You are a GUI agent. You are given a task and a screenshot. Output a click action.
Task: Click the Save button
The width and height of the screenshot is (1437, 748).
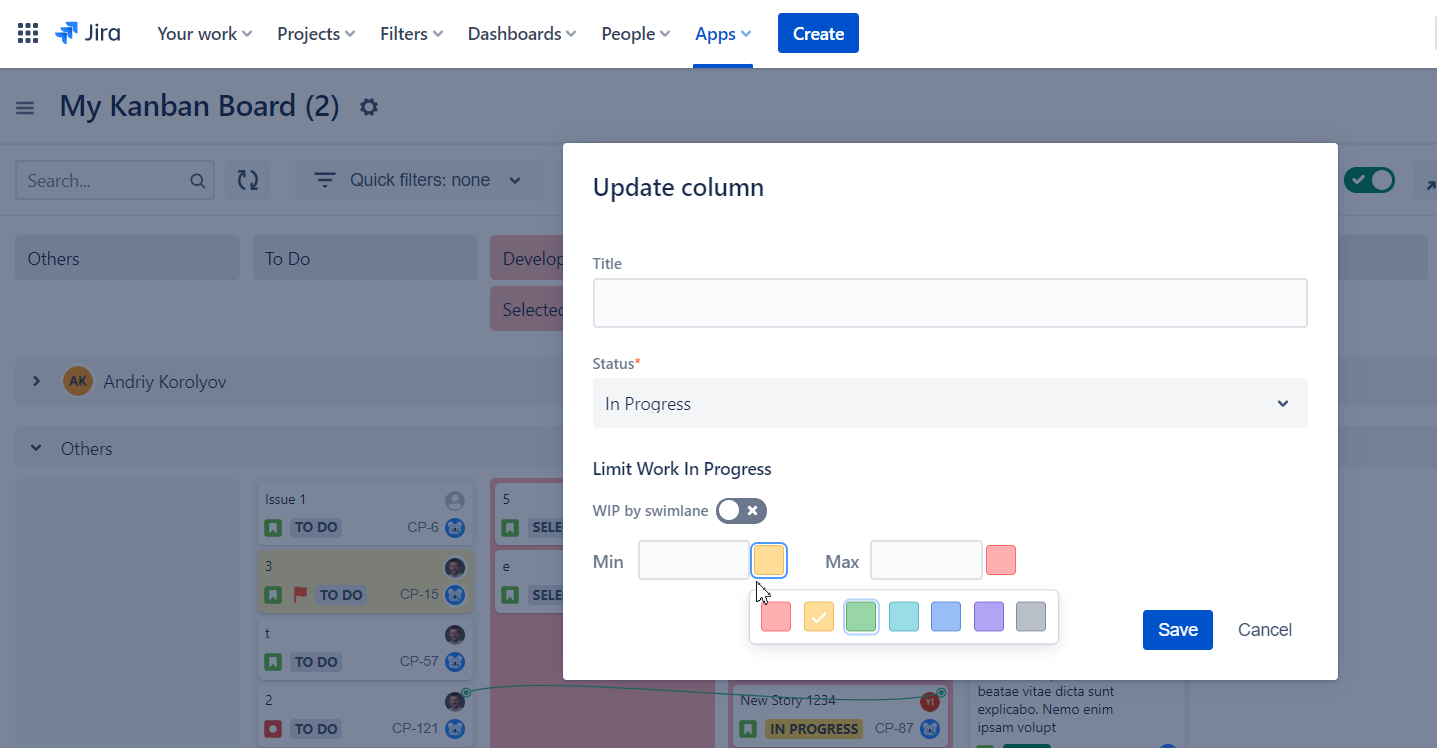point(1178,630)
